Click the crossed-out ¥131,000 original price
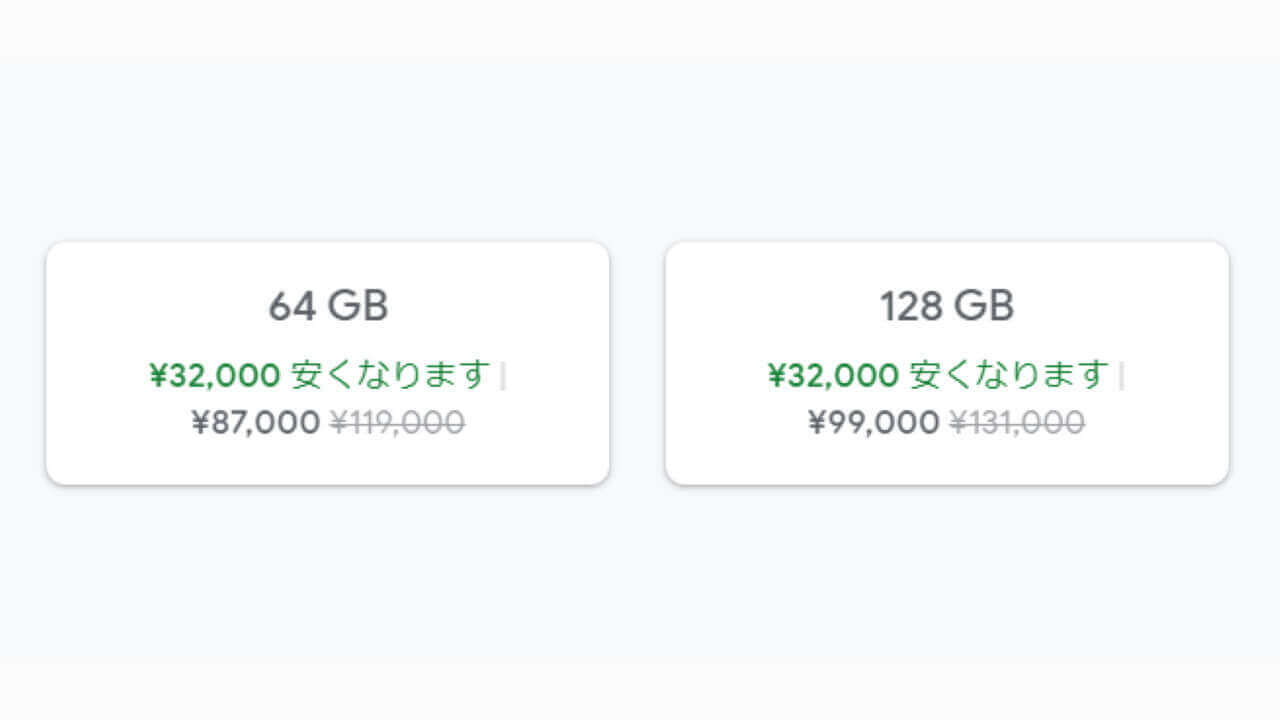Viewport: 1280px width, 720px height. 1016,423
